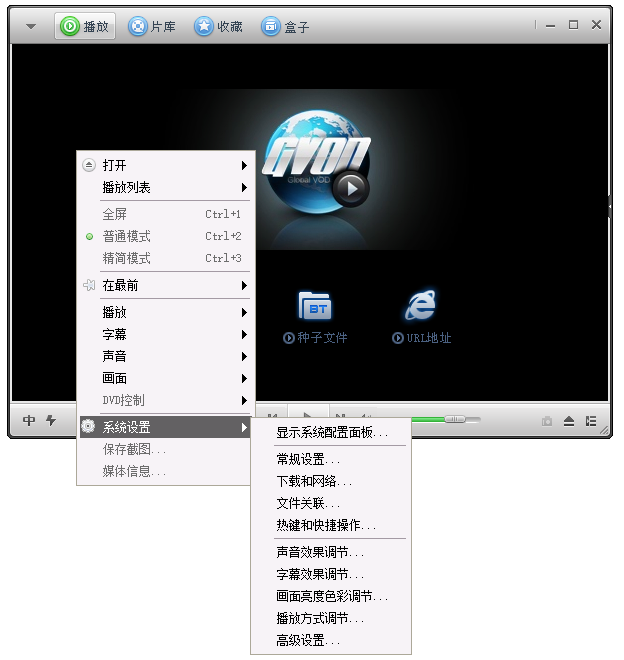Click the gear icon beside 系统设置
This screenshot has width=624, height=660.
(88, 426)
